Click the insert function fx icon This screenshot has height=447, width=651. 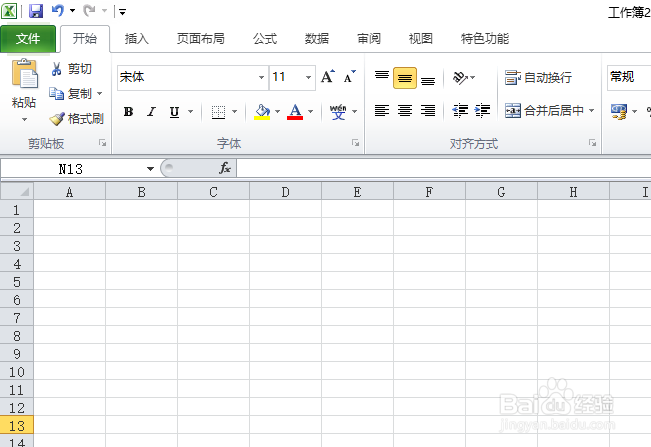(225, 168)
